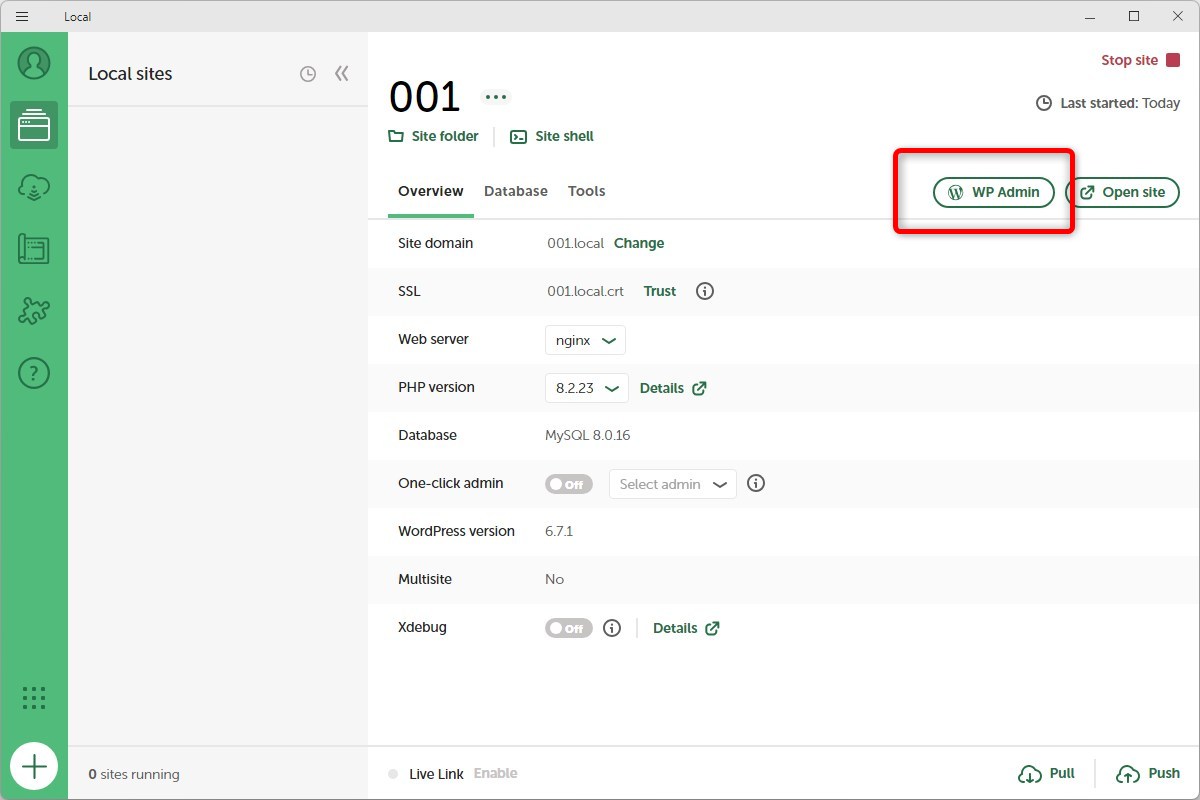Select the 001.local domain text
This screenshot has width=1200, height=800.
(575, 243)
